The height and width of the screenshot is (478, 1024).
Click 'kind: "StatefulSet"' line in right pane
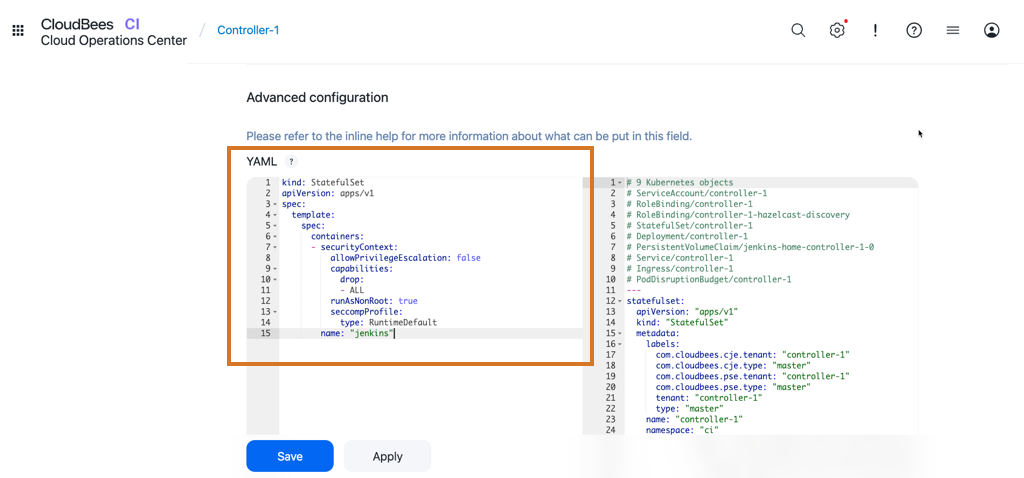coord(682,323)
